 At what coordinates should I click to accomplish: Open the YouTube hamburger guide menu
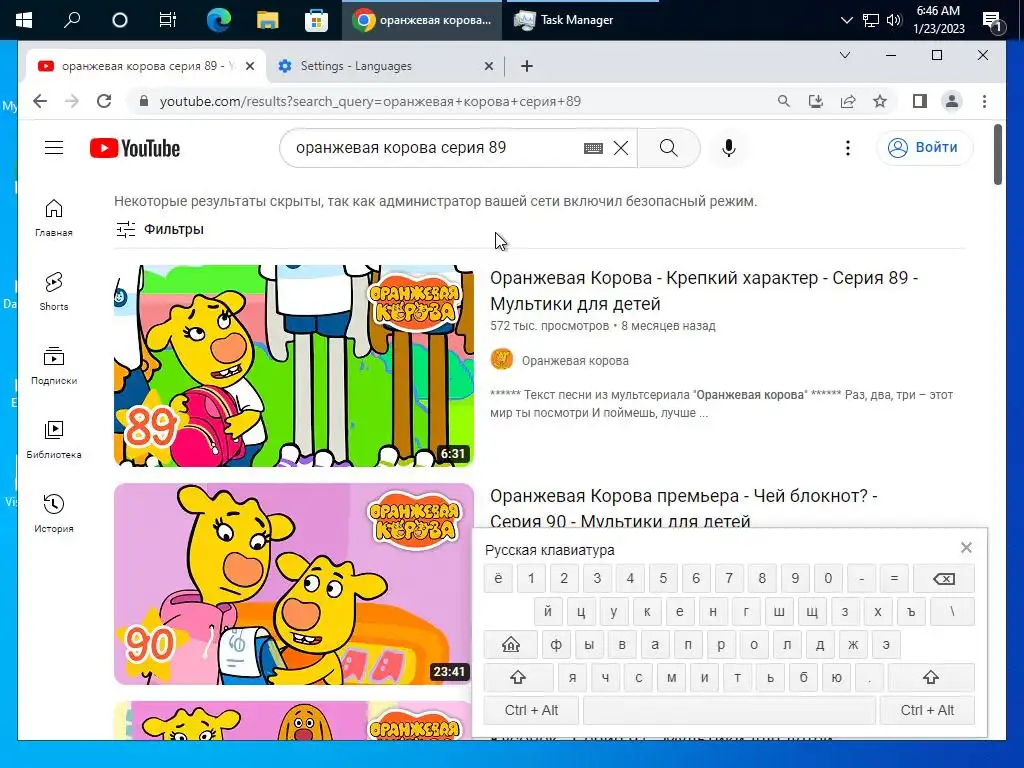tap(54, 148)
